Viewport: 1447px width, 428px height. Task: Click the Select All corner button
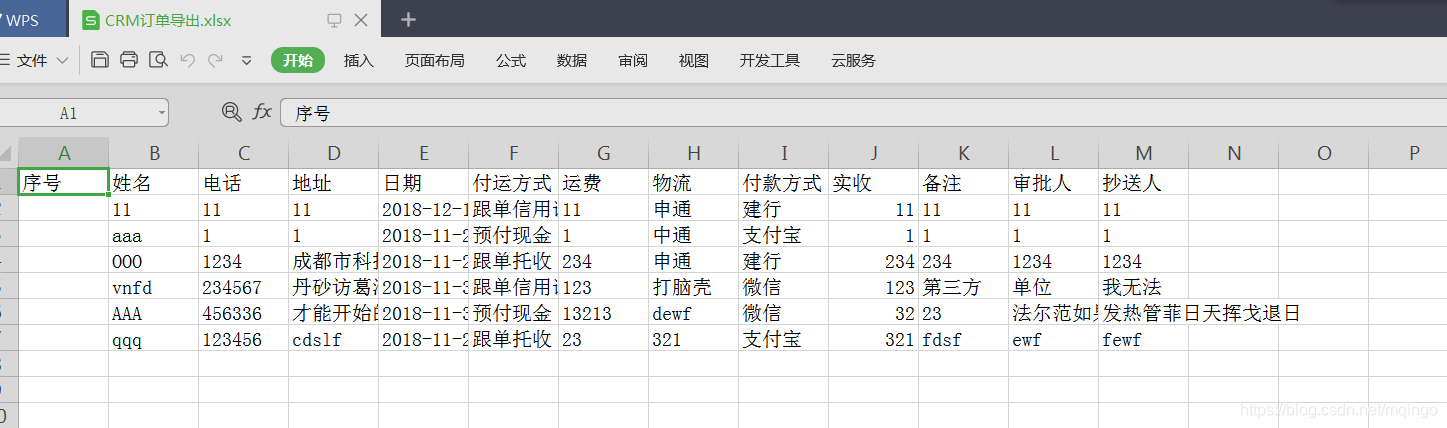(x=8, y=153)
